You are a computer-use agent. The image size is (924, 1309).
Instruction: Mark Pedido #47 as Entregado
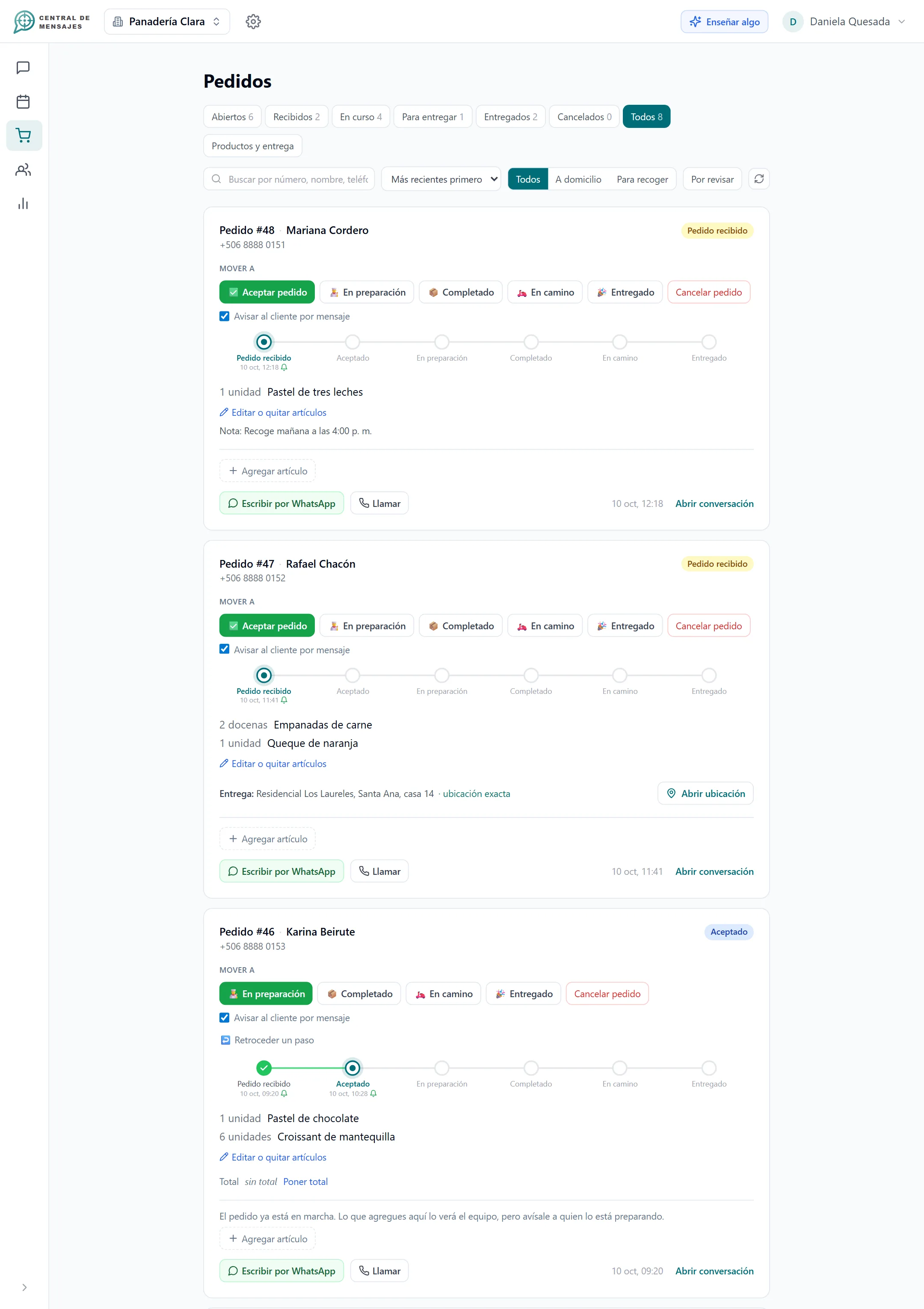(625, 625)
